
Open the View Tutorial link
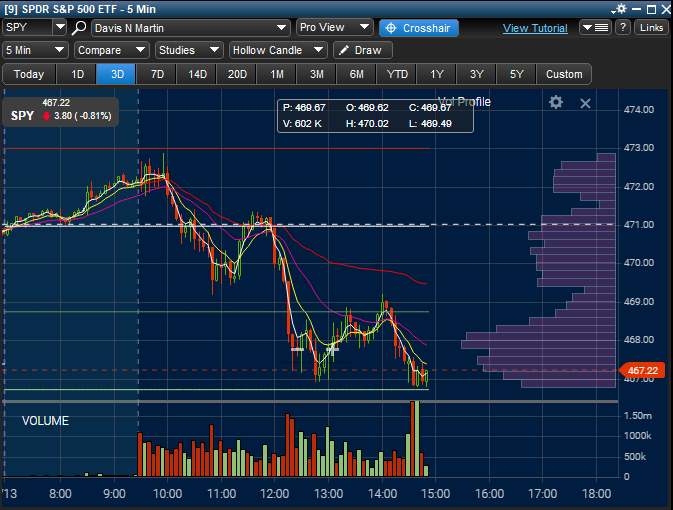point(535,28)
